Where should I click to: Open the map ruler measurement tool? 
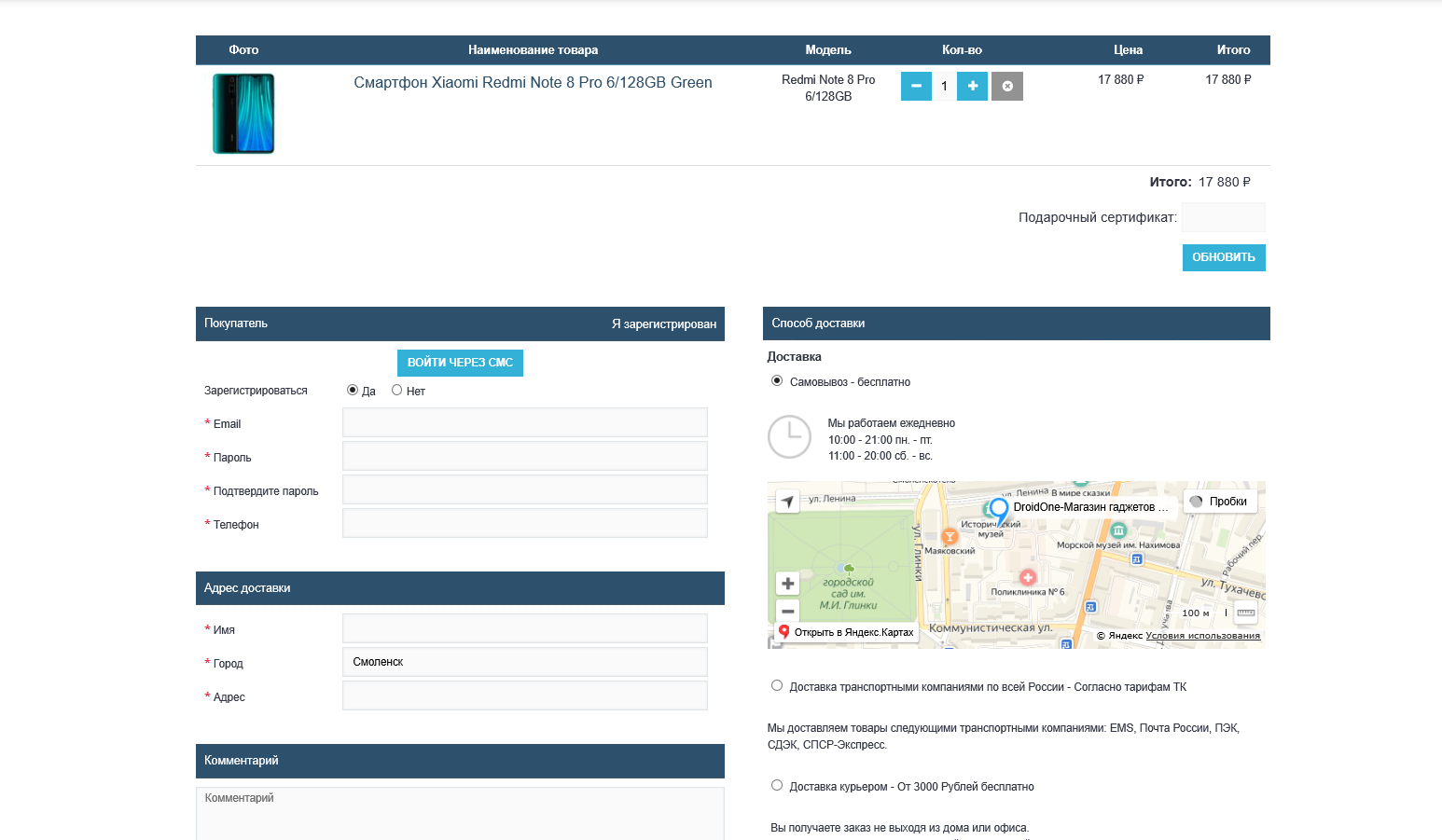coord(1245,613)
